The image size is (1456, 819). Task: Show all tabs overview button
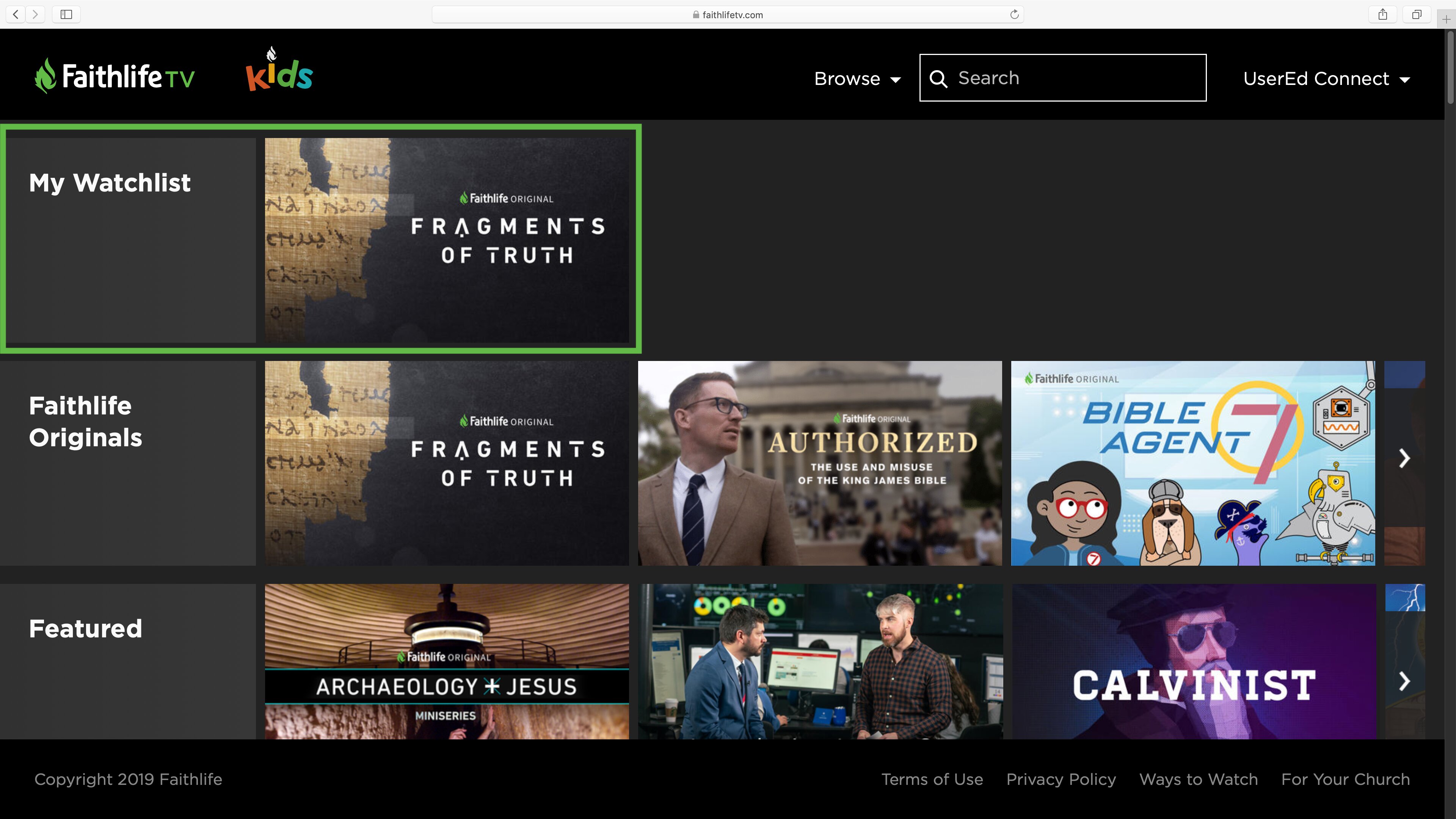1417,14
